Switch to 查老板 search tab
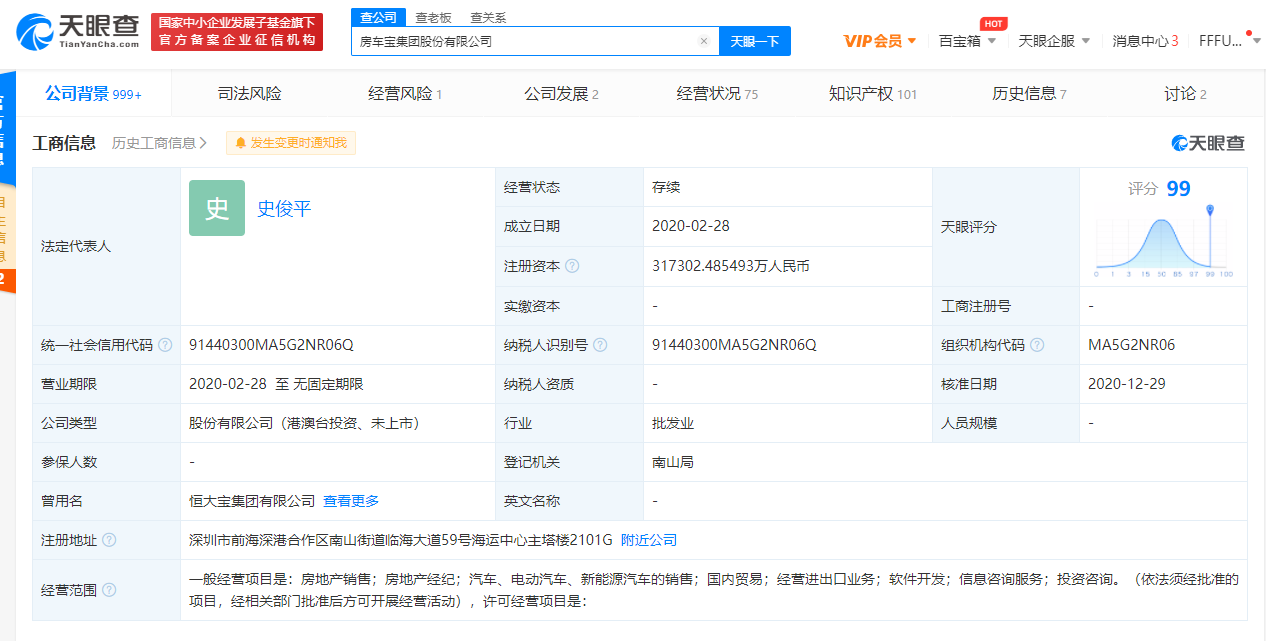The height and width of the screenshot is (641, 1266). (x=433, y=17)
